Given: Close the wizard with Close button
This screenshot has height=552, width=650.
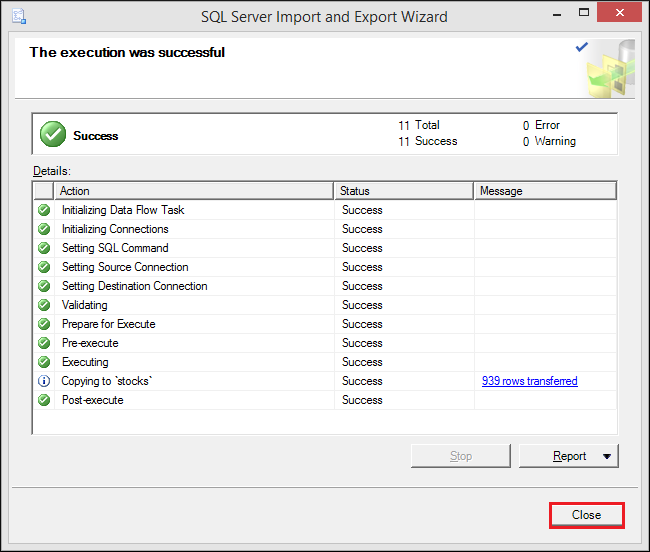Looking at the screenshot, I should click(587, 515).
